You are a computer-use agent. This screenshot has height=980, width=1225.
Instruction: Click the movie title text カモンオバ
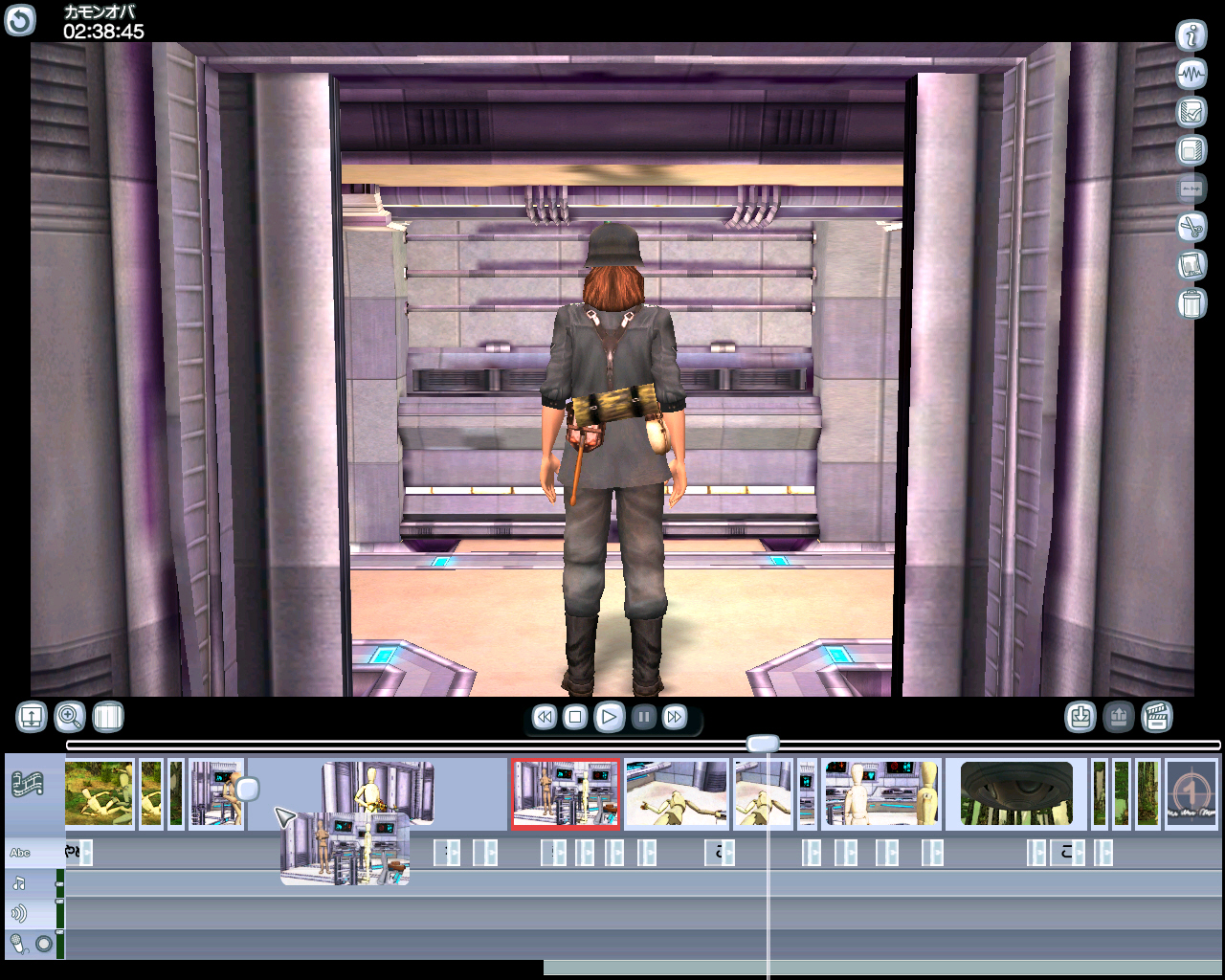[100, 12]
